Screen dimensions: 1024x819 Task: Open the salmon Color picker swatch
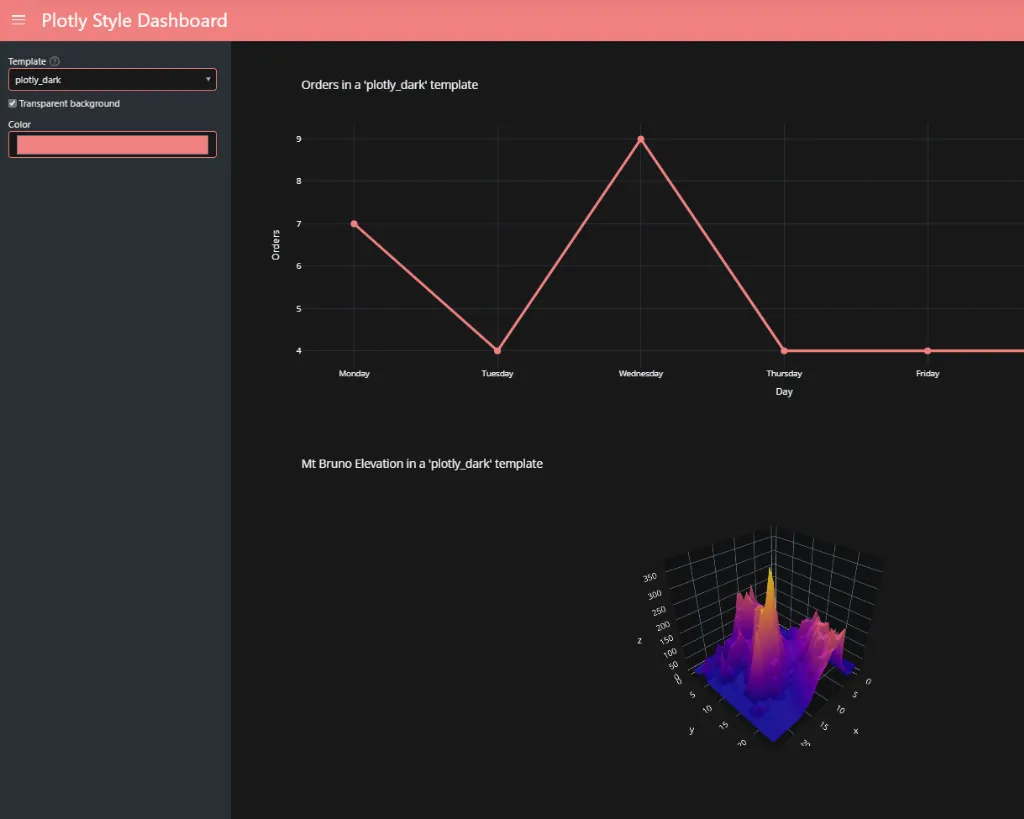(112, 145)
